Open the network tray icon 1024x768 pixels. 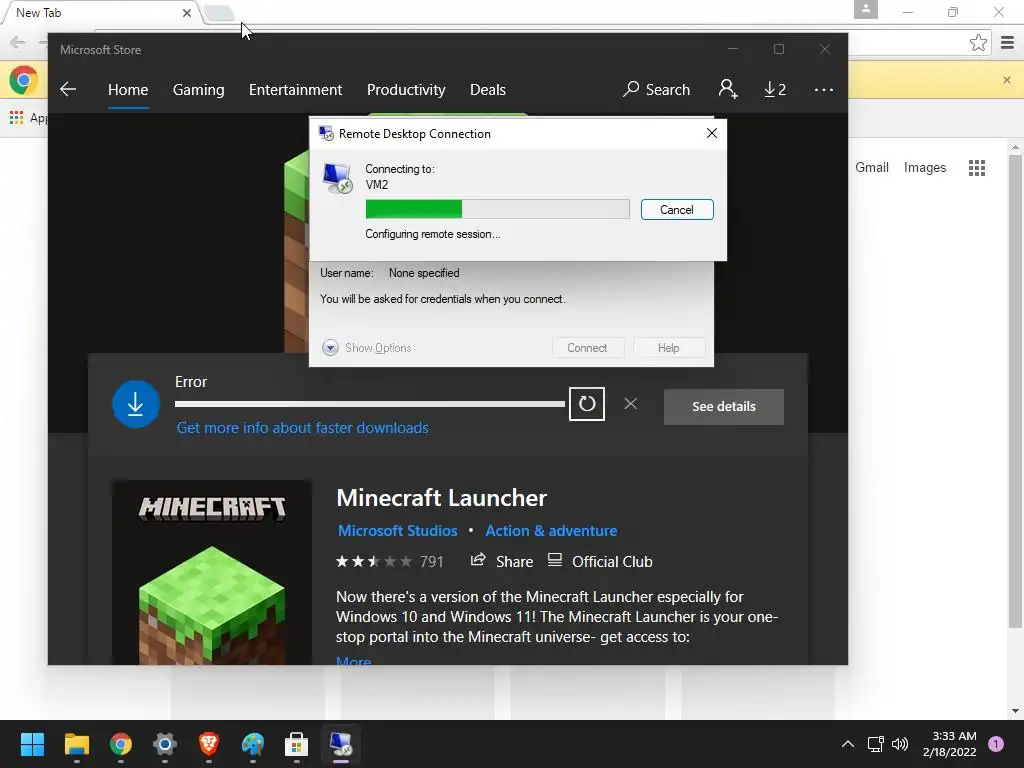pos(875,744)
